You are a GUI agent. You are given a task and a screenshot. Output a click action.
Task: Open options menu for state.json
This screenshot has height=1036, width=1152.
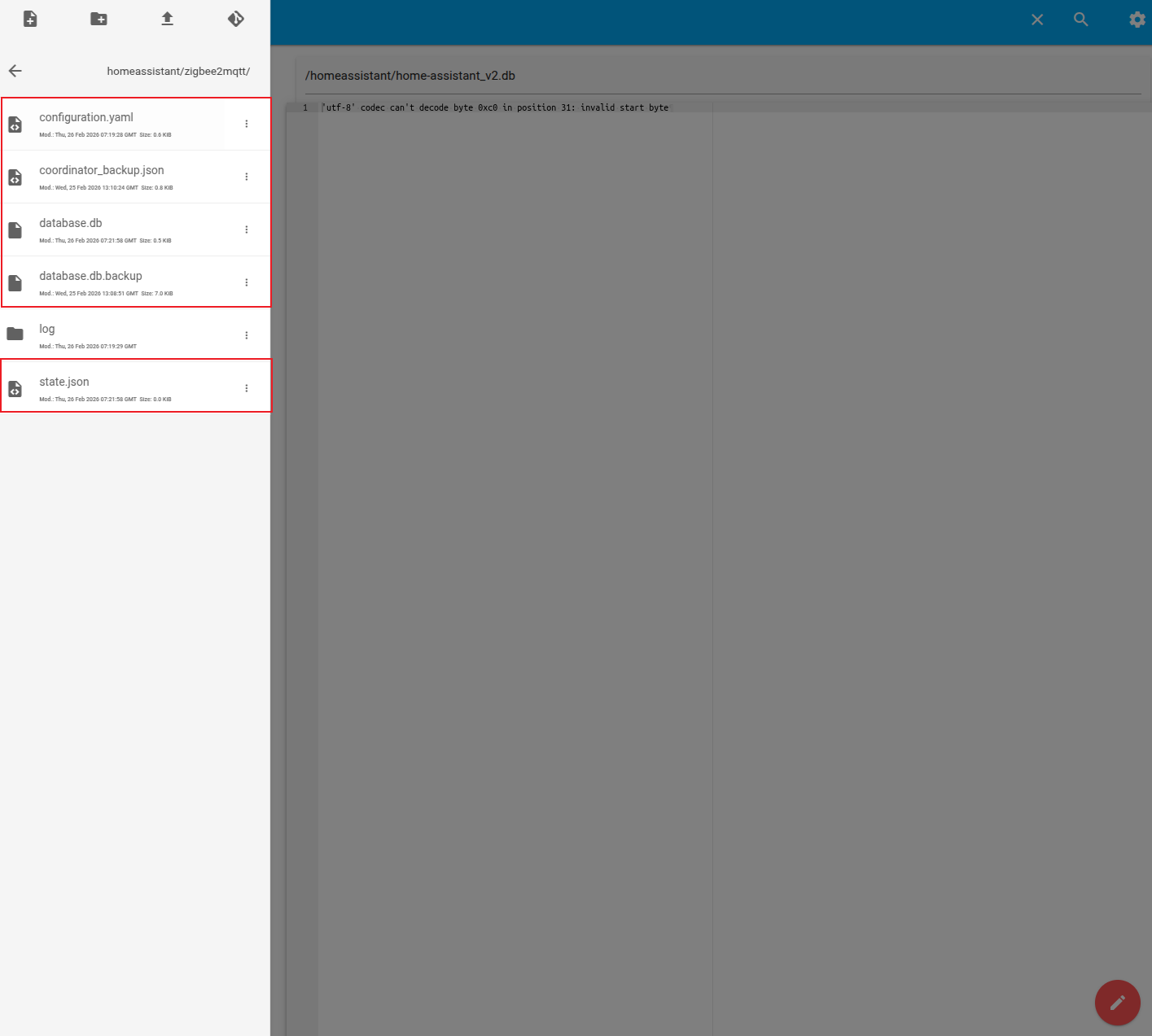(x=247, y=388)
